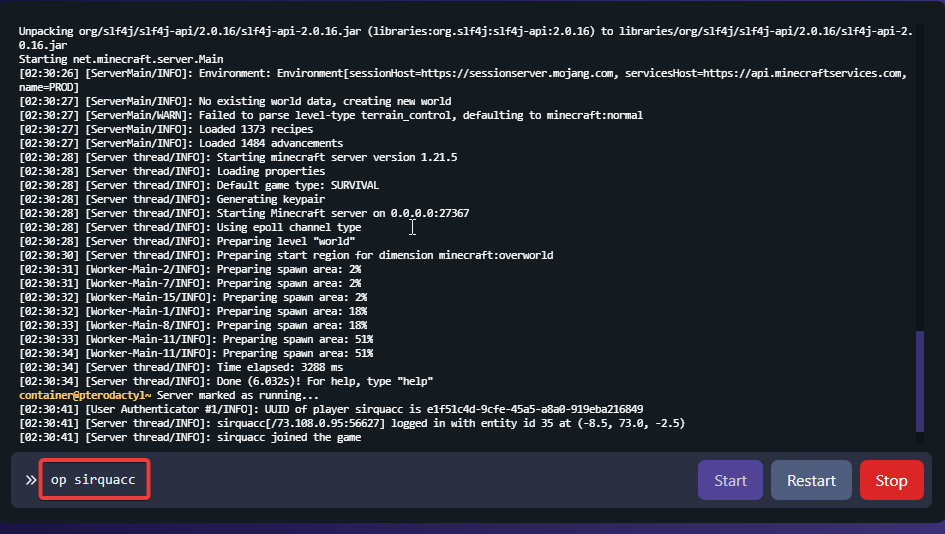This screenshot has height=534, width=945.
Task: Click the "Starting minecraft server version 1.21.5" line
Action: (x=238, y=157)
